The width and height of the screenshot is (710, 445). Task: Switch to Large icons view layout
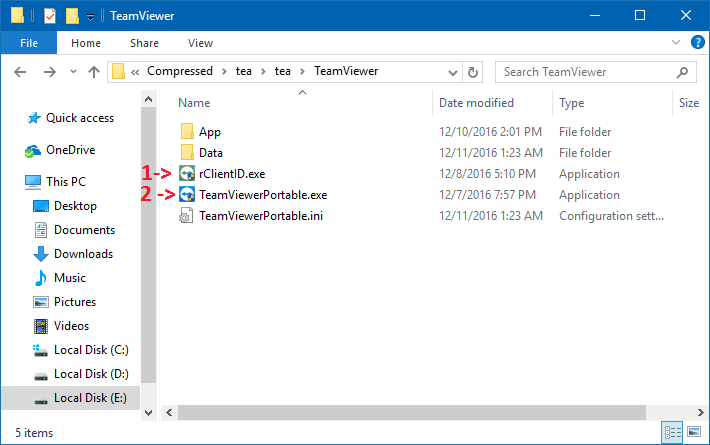click(x=694, y=432)
